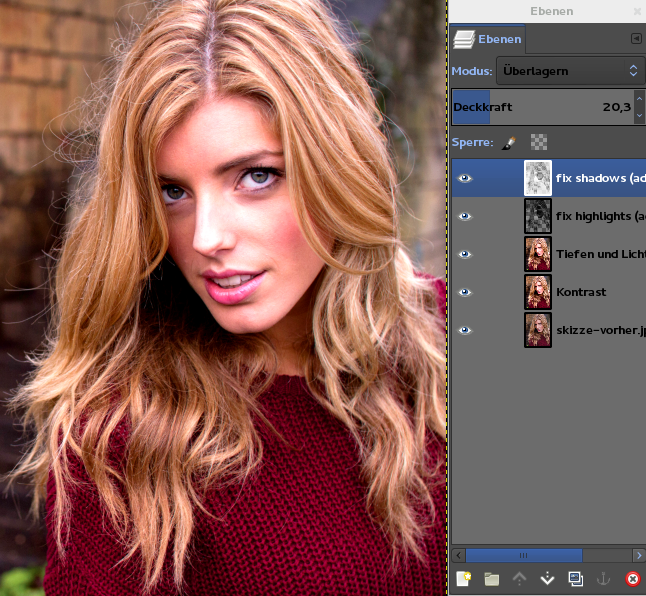Viewport: 646px width, 596px height.
Task: Open the Modus blend mode dropdown
Action: (x=570, y=71)
